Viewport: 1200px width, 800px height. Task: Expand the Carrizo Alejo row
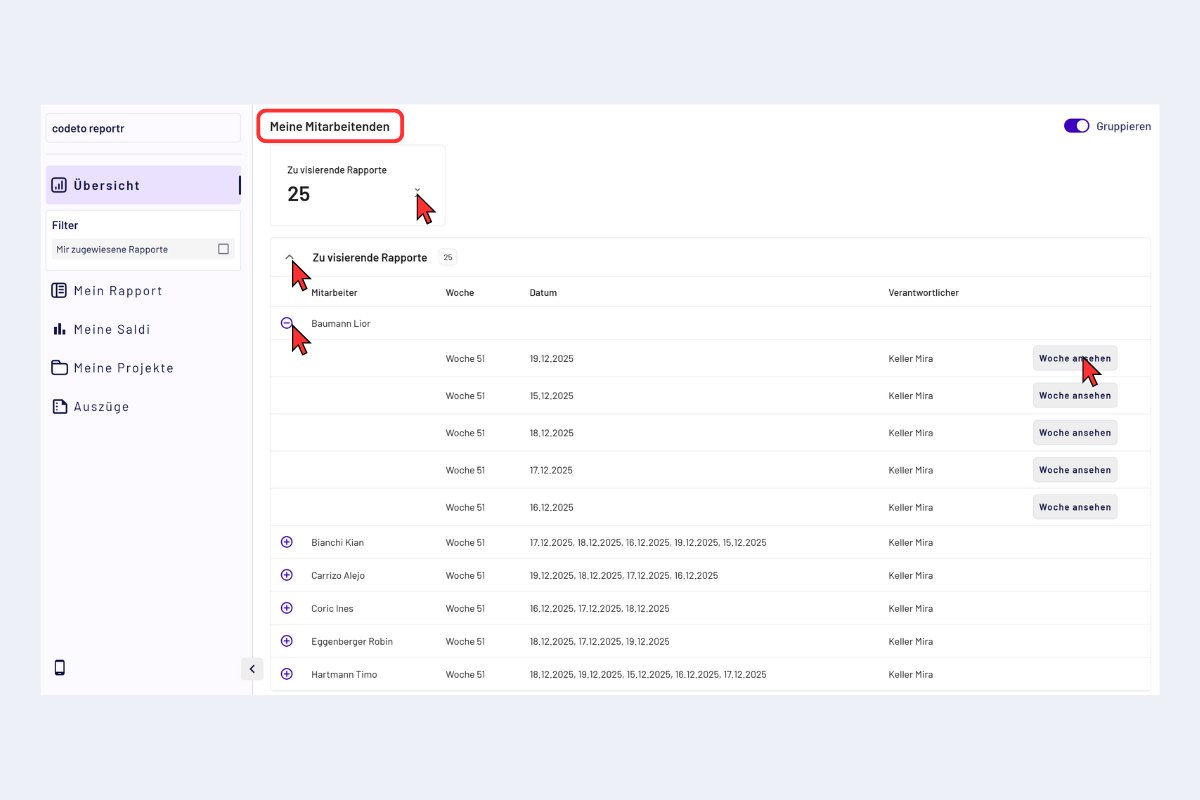[x=286, y=575]
